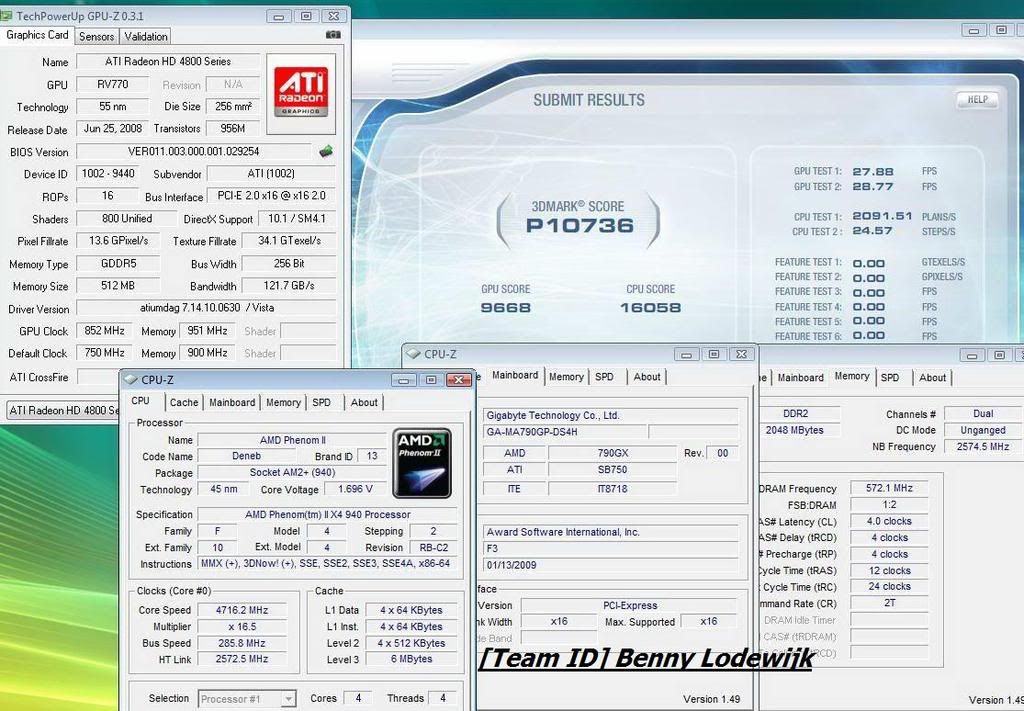Click the HELP button in 3DMark
The image size is (1024, 711).
pos(977,99)
